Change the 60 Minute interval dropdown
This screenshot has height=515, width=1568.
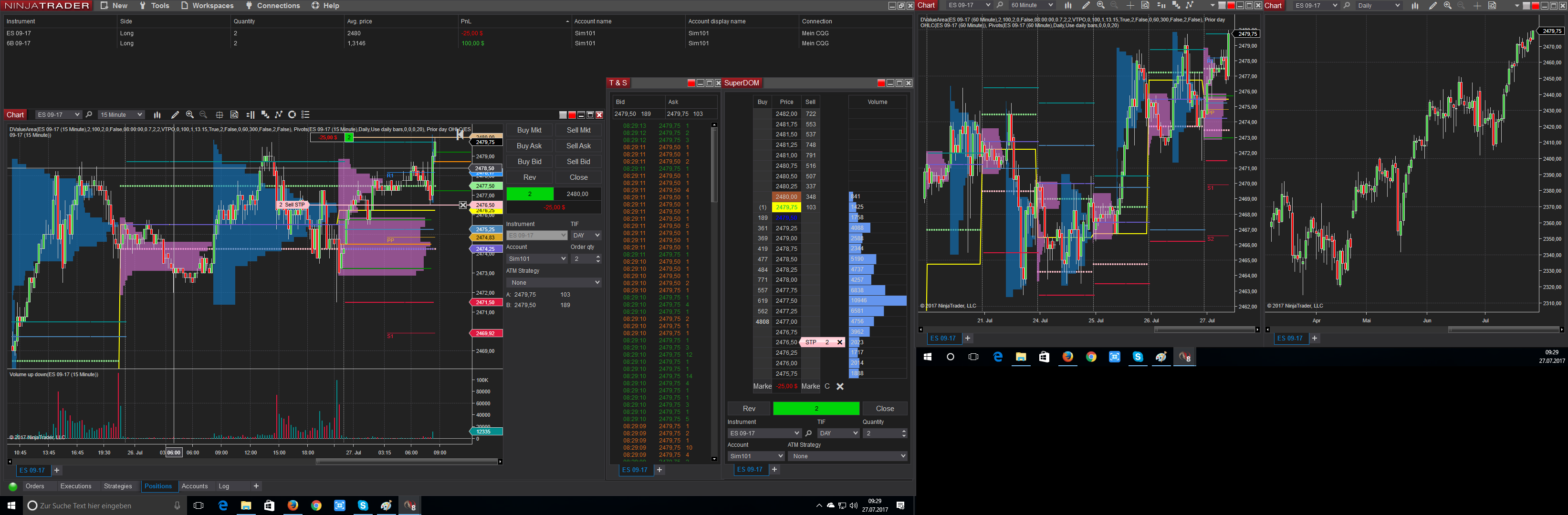1031,5
